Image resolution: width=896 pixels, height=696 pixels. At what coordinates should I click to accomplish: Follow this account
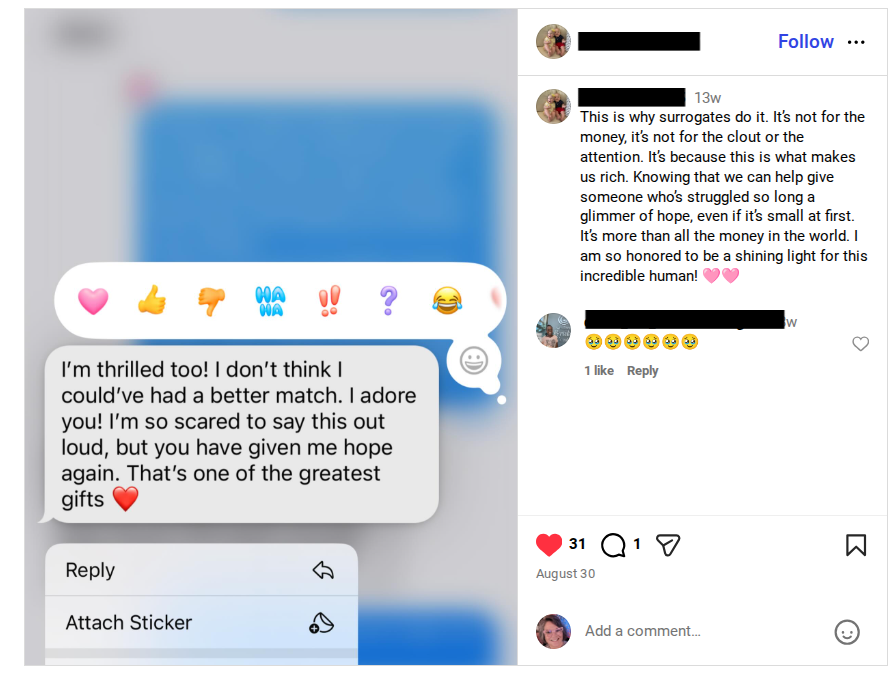click(x=805, y=42)
